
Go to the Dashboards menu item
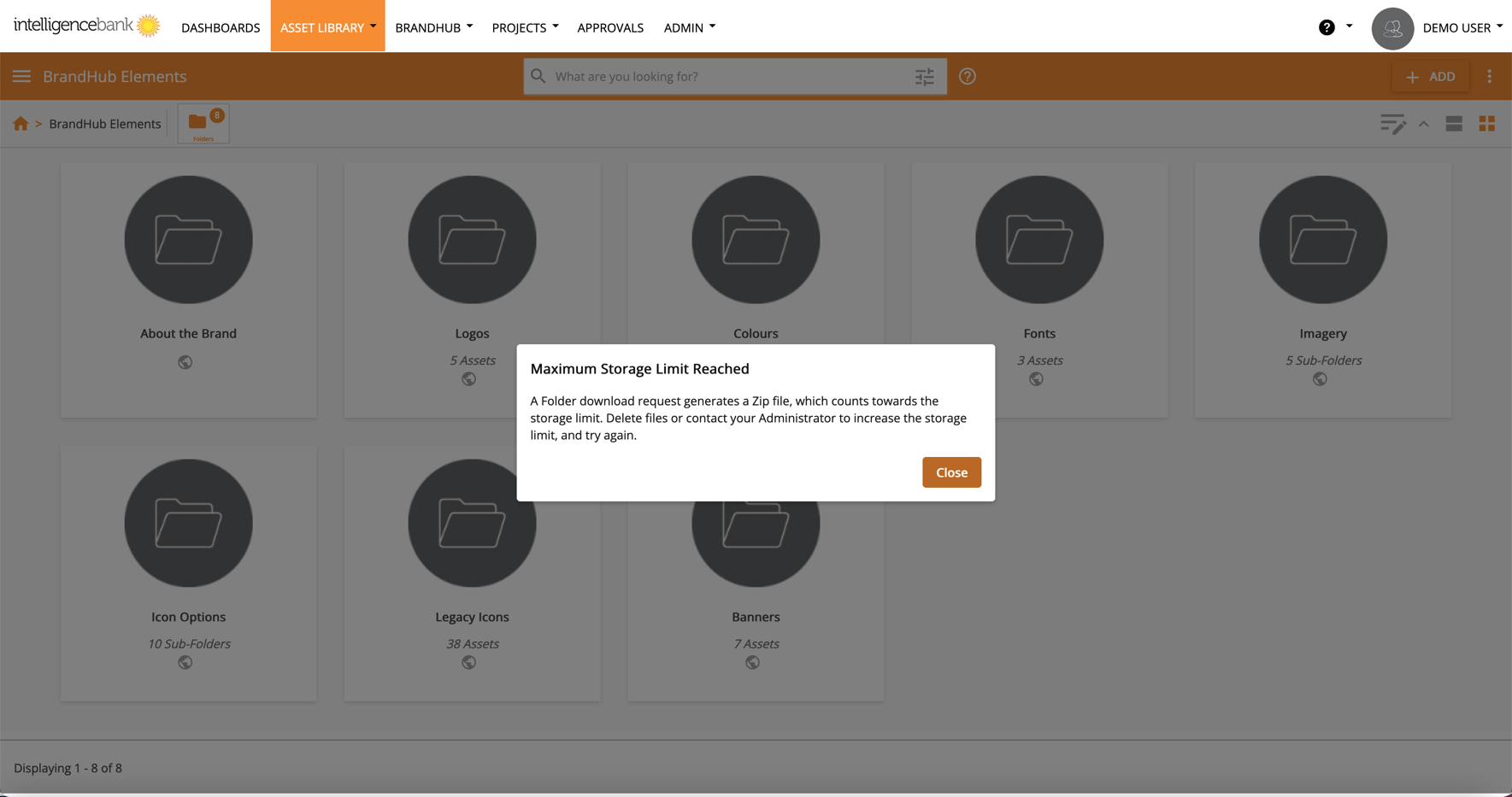(x=221, y=27)
